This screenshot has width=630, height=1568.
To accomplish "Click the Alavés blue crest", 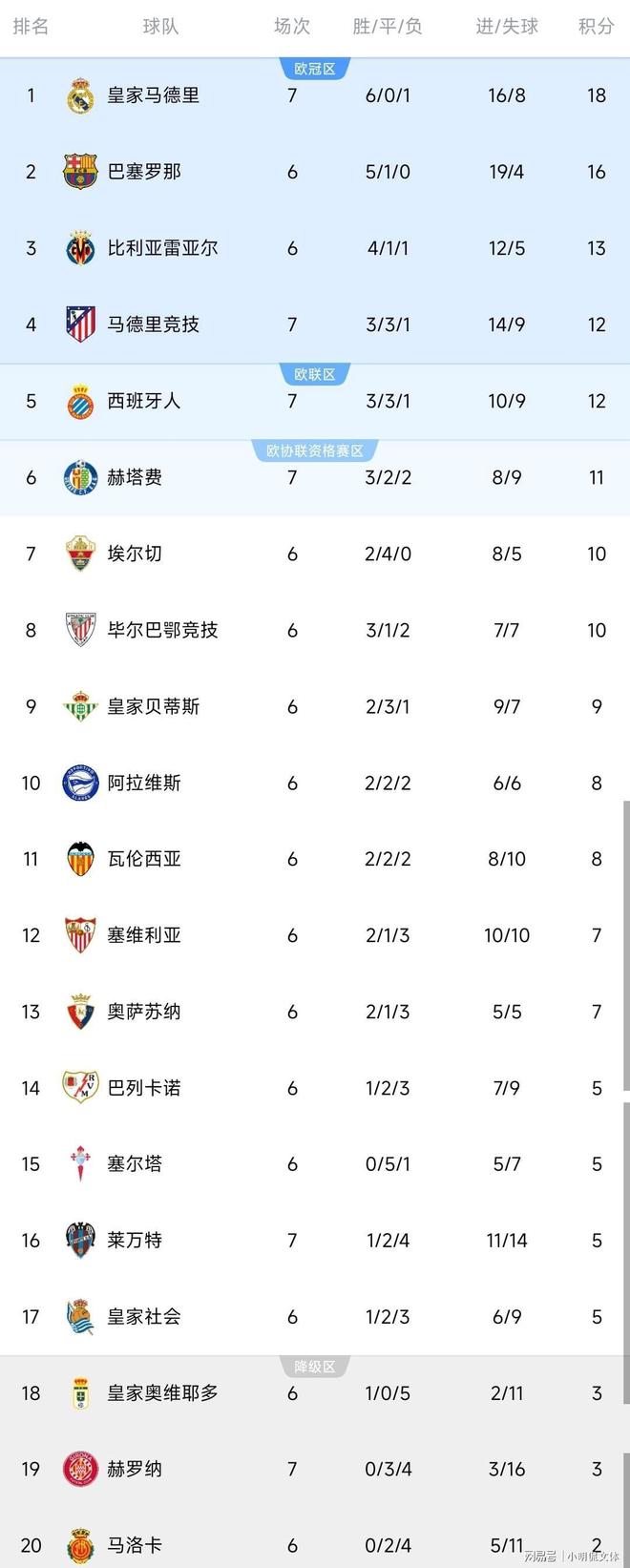I will pyautogui.click(x=80, y=783).
